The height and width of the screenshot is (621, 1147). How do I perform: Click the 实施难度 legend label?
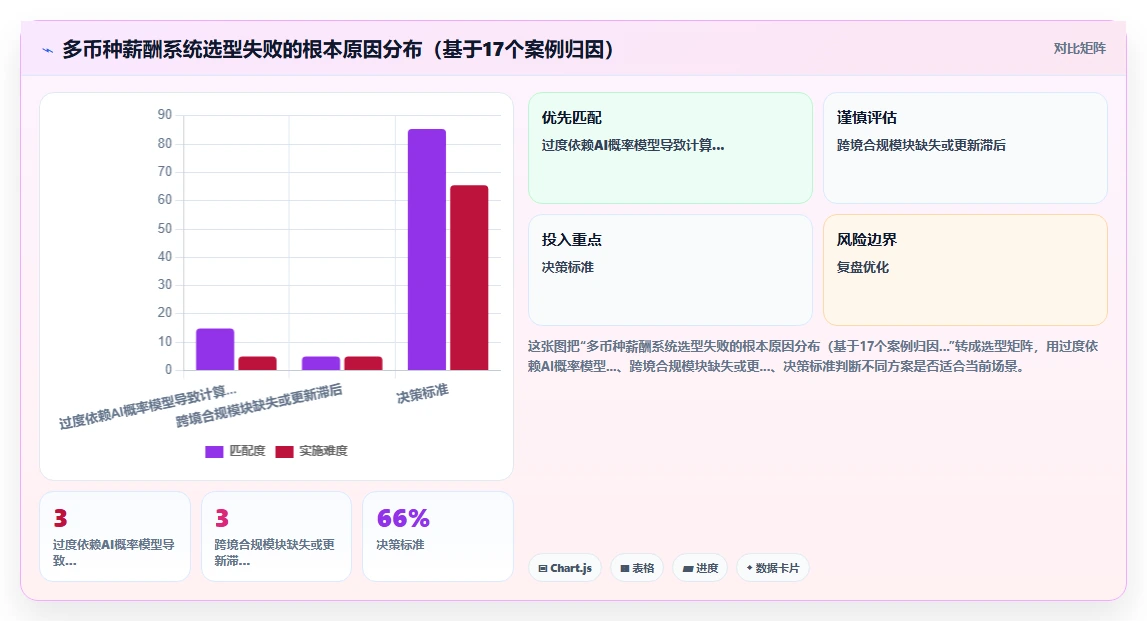[323, 451]
